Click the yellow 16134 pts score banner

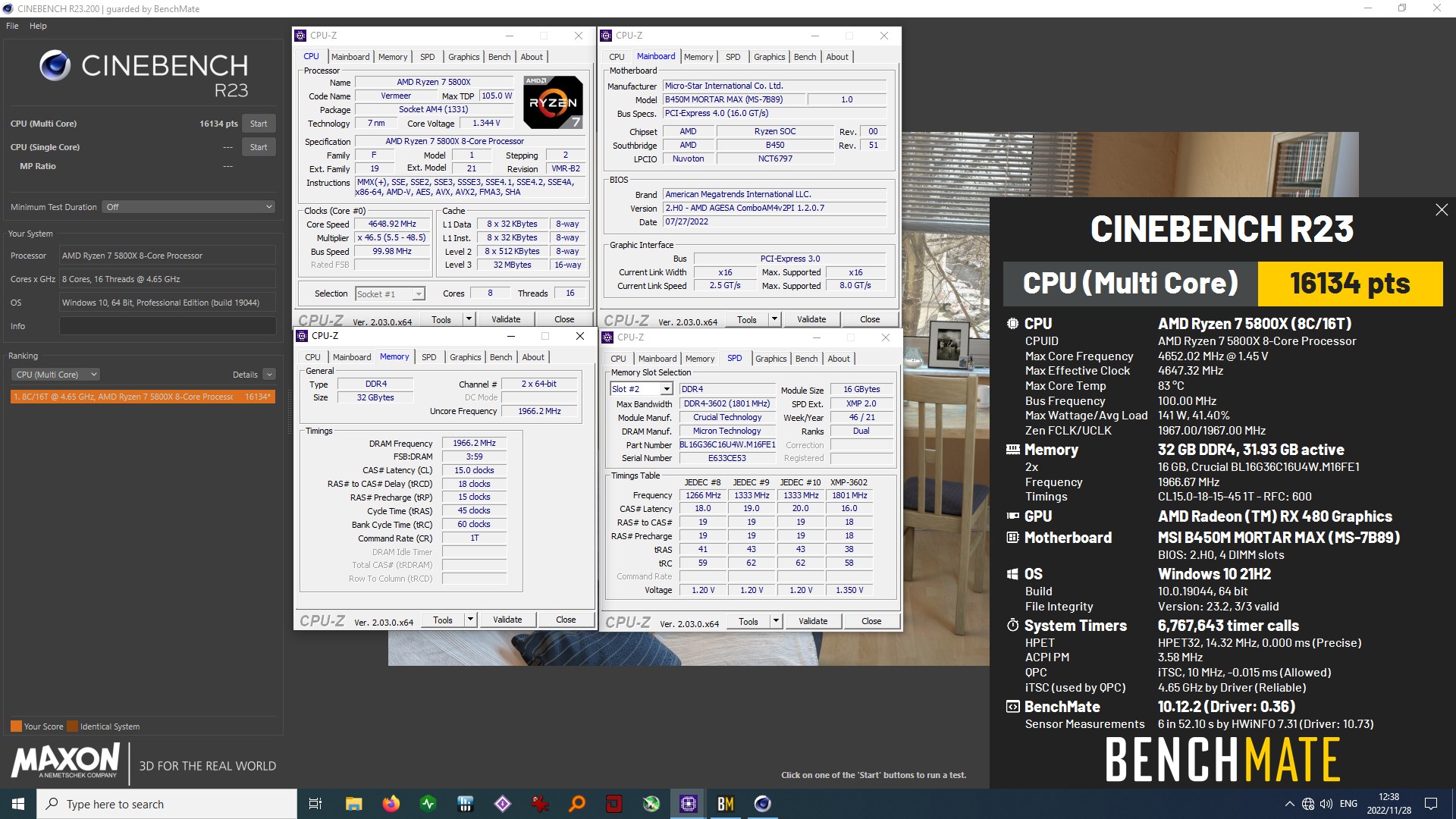click(1350, 284)
